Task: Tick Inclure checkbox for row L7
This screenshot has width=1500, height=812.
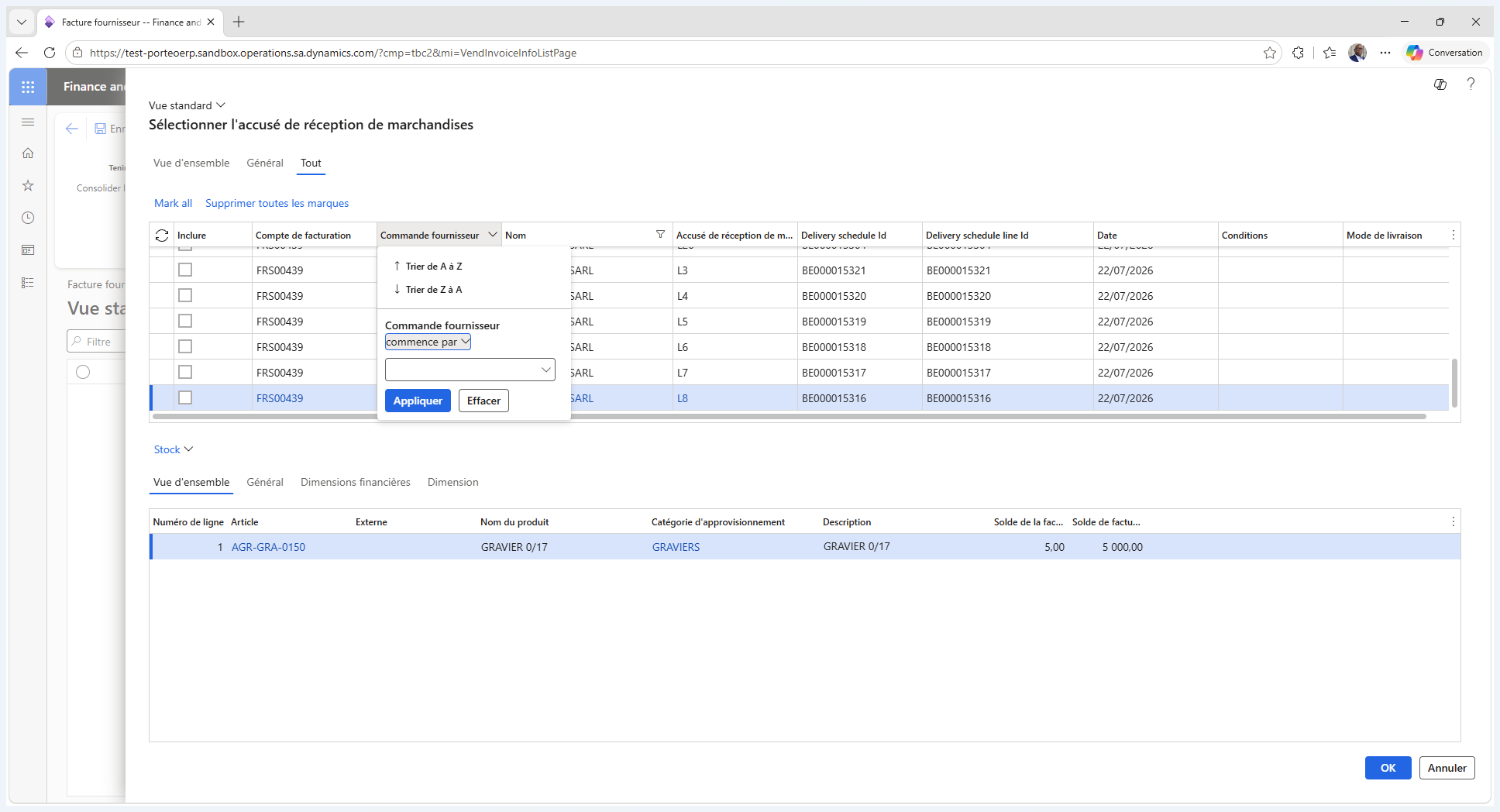Action: pyautogui.click(x=185, y=372)
